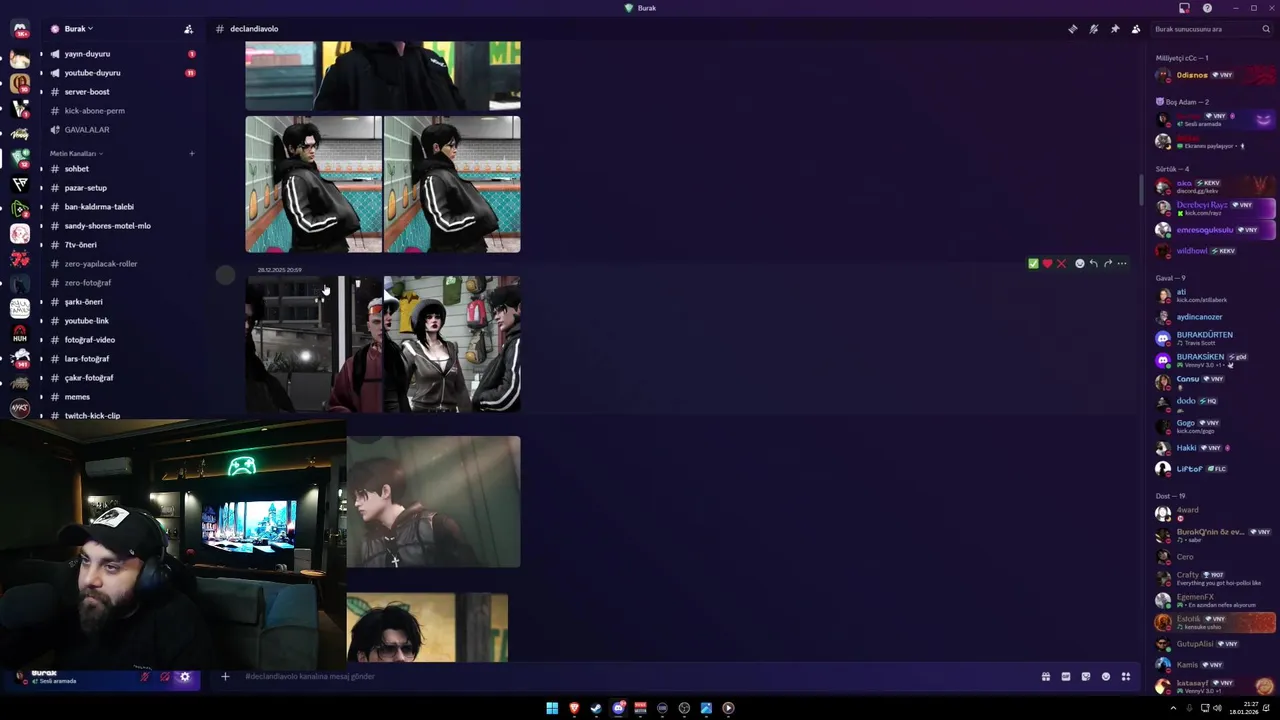Expand the arrow beside yayın-duyuru
The height and width of the screenshot is (720, 1280).
point(41,54)
